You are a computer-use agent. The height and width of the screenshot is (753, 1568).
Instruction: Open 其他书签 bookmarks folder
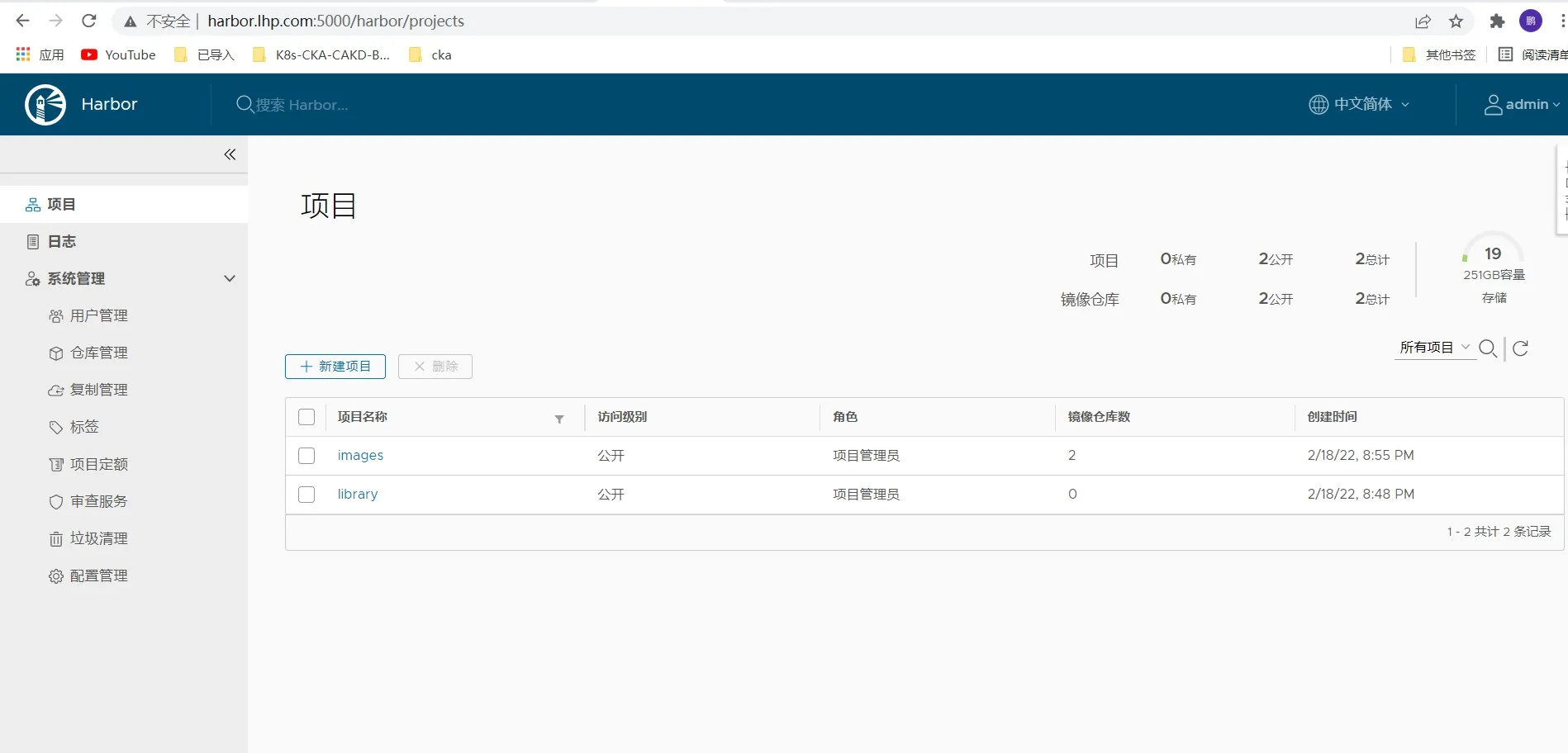point(1439,54)
